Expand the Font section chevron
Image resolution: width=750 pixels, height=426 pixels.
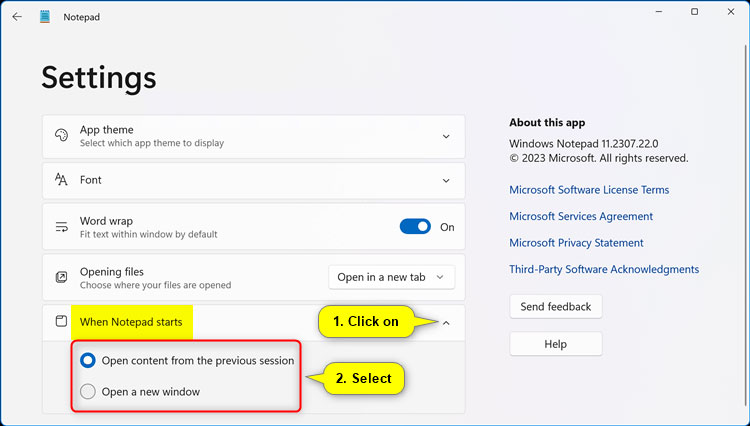tap(446, 181)
